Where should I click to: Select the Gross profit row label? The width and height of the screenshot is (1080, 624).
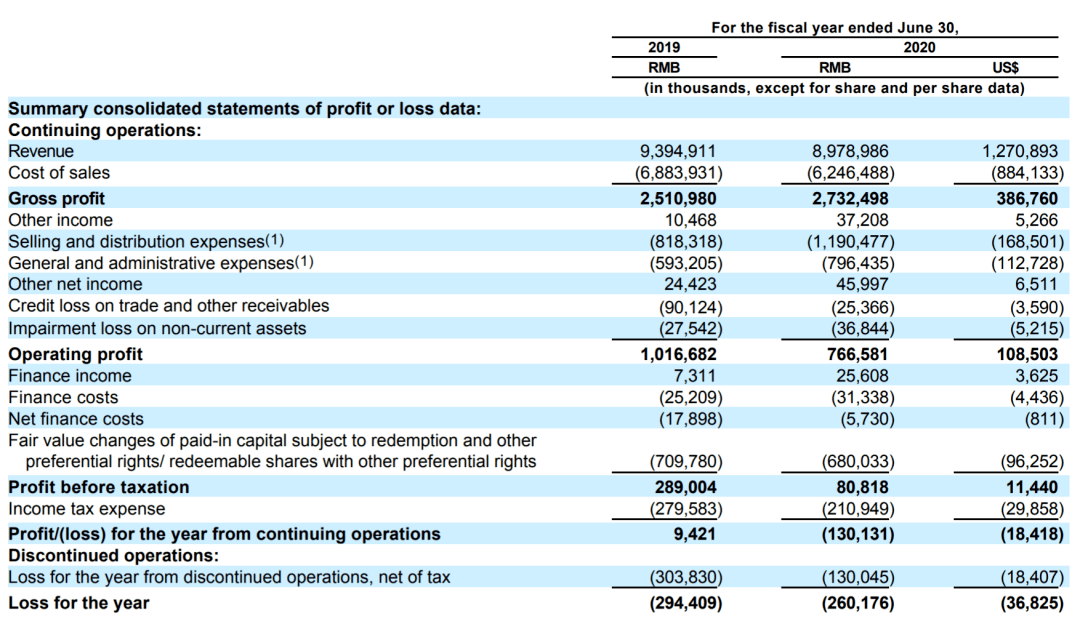pyautogui.click(x=56, y=198)
